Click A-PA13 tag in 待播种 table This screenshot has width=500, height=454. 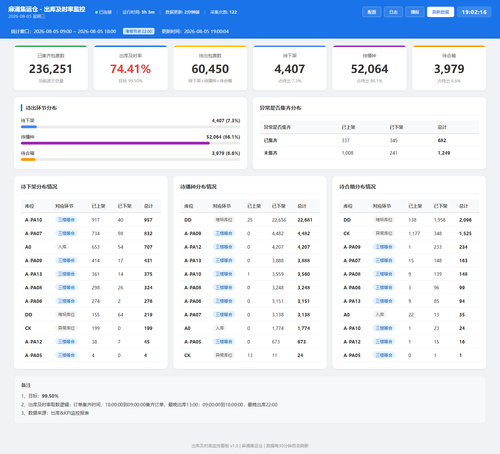(x=224, y=261)
